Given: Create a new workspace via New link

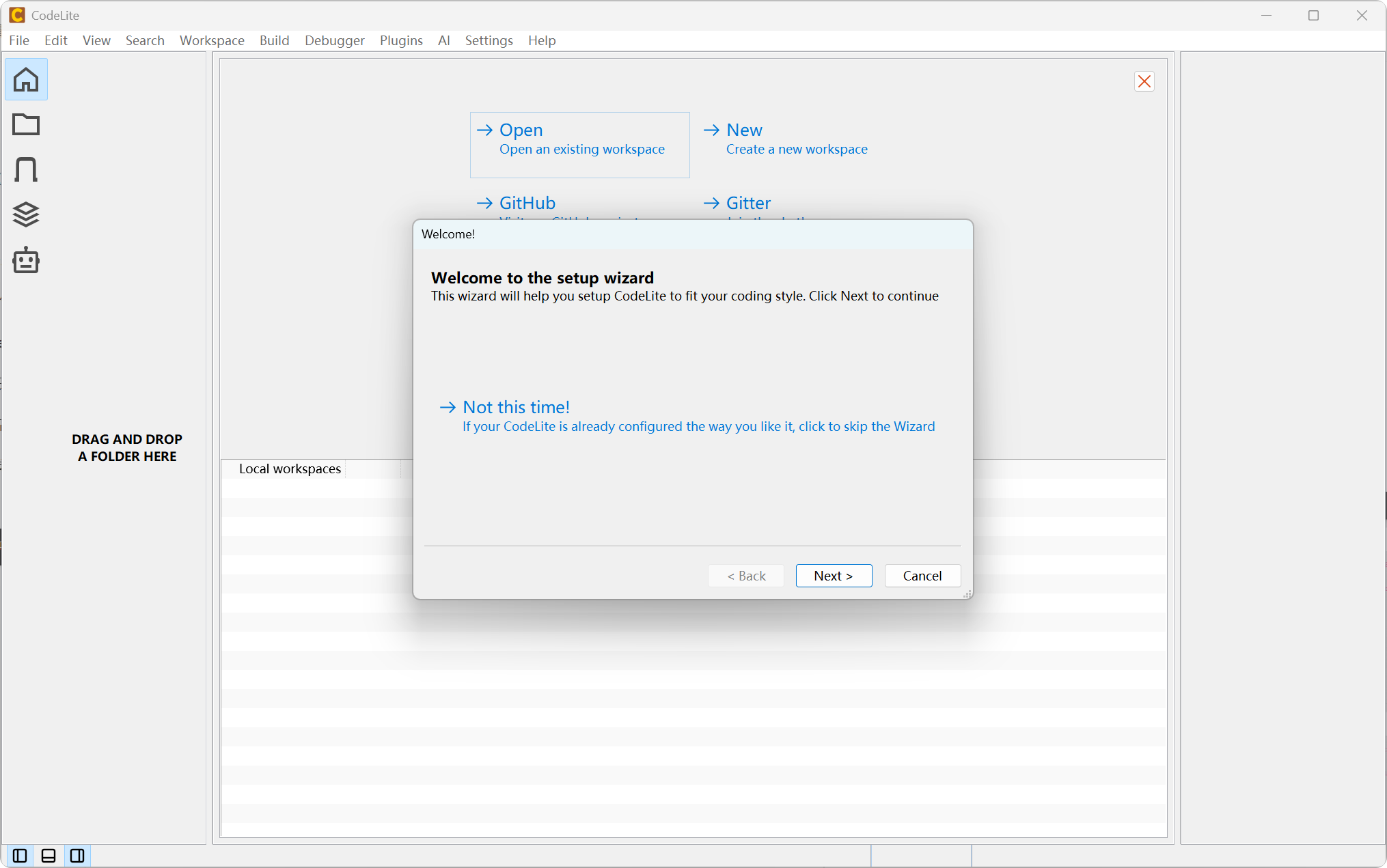Looking at the screenshot, I should click(x=744, y=130).
